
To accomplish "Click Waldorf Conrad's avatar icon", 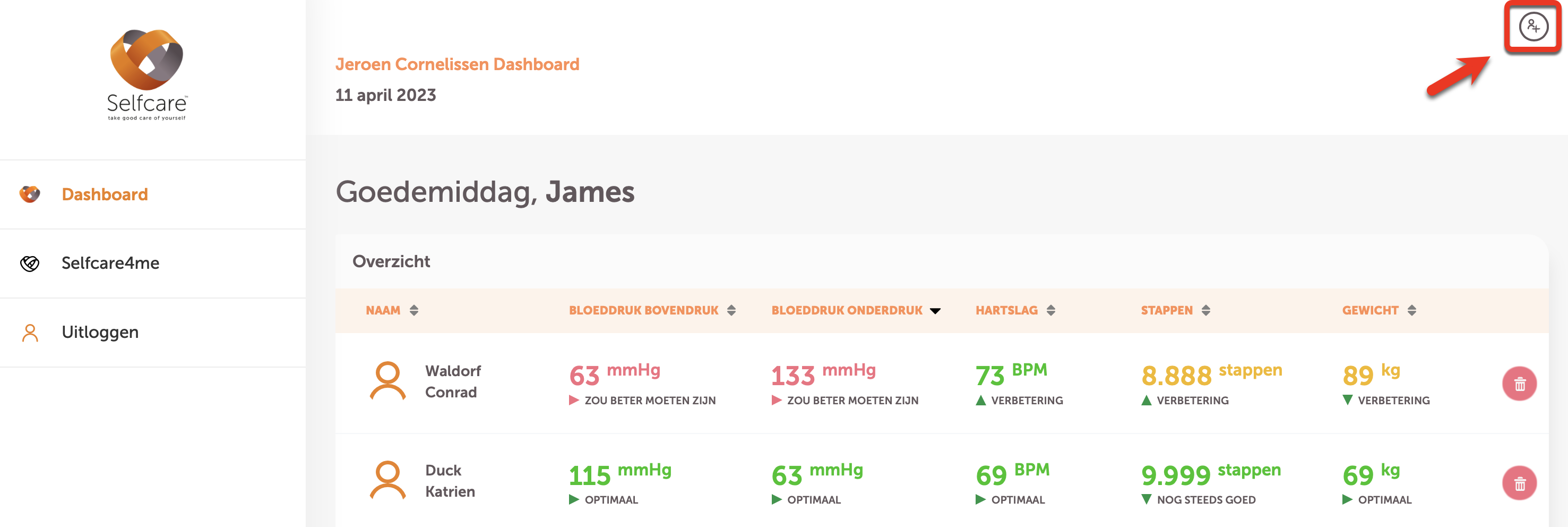I will click(387, 381).
